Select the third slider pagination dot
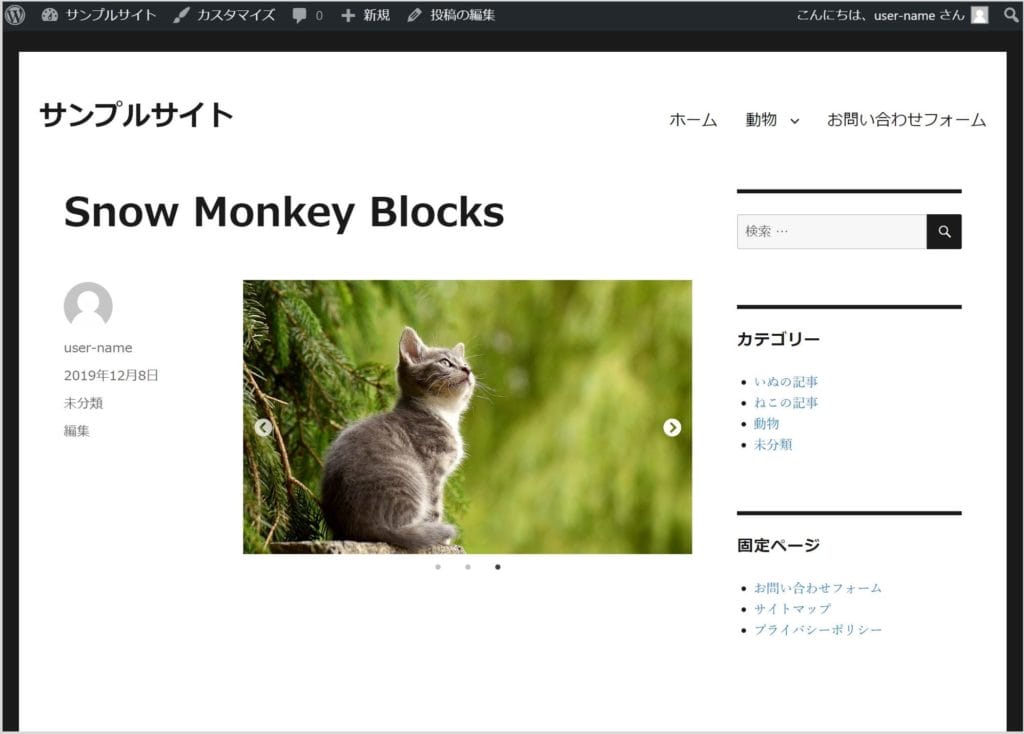Image resolution: width=1024 pixels, height=734 pixels. coord(498,567)
